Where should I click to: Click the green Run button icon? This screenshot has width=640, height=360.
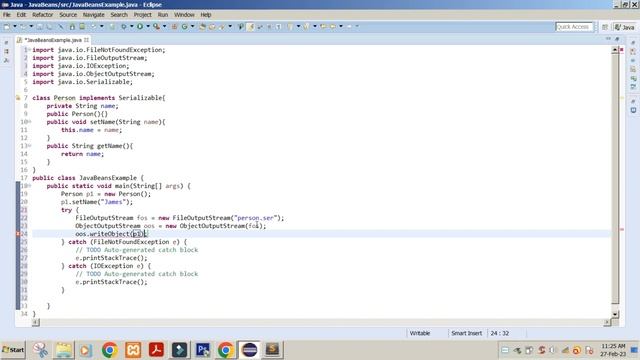pos(140,27)
